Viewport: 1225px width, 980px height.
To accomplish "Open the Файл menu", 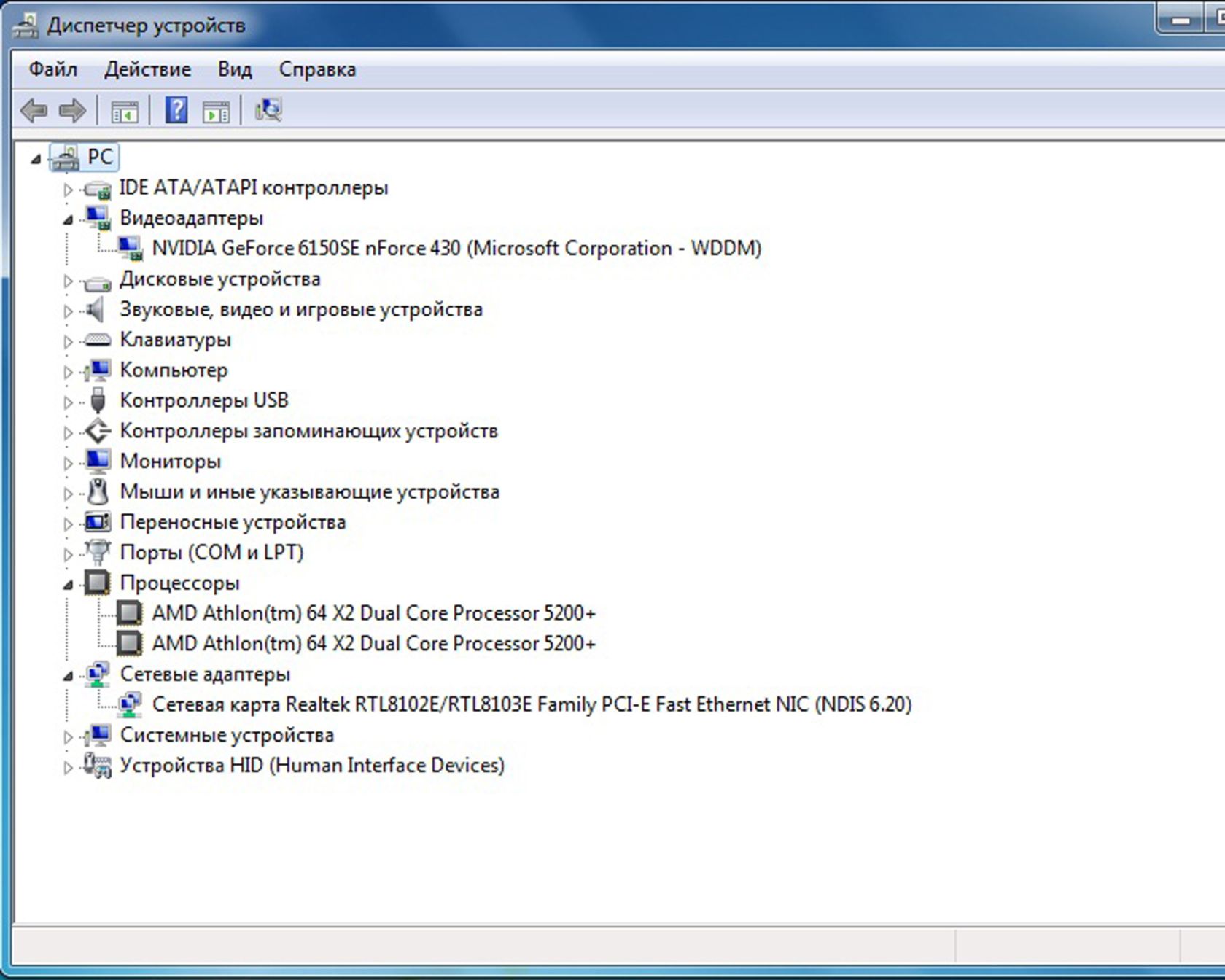I will pyautogui.click(x=52, y=69).
